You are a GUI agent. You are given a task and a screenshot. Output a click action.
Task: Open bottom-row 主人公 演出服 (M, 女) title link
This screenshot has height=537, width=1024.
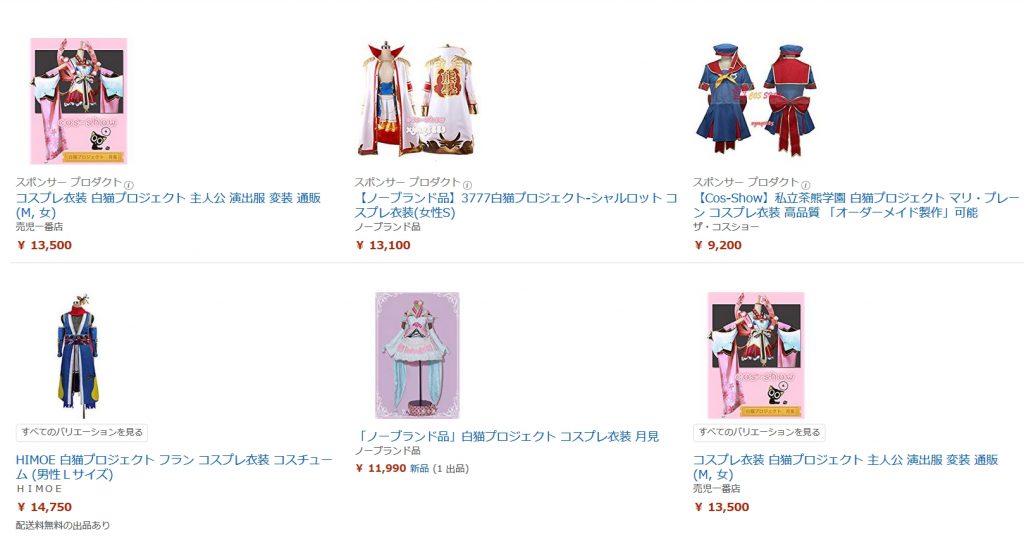pyautogui.click(x=846, y=467)
